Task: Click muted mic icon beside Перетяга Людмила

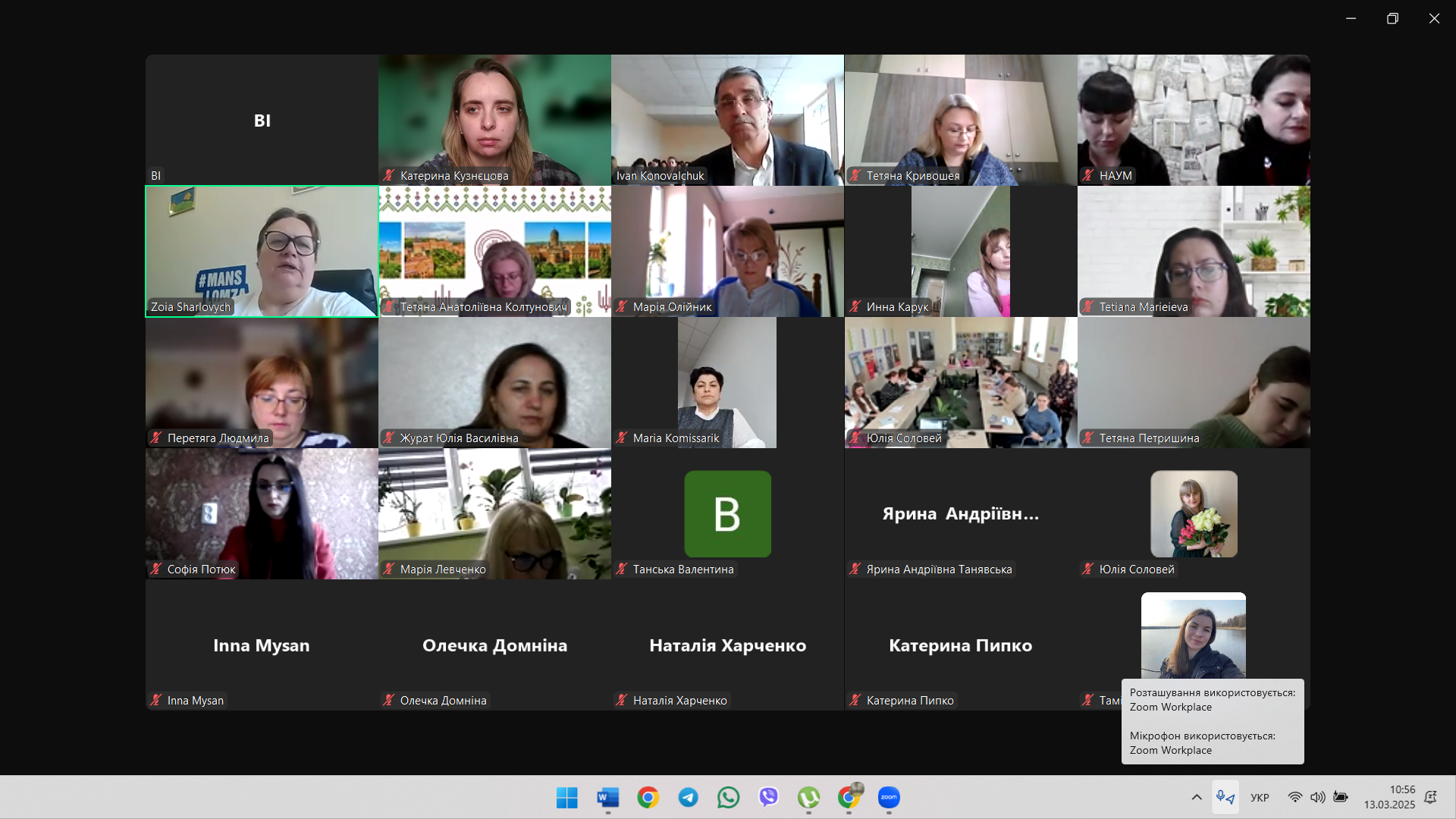Action: coord(156,438)
